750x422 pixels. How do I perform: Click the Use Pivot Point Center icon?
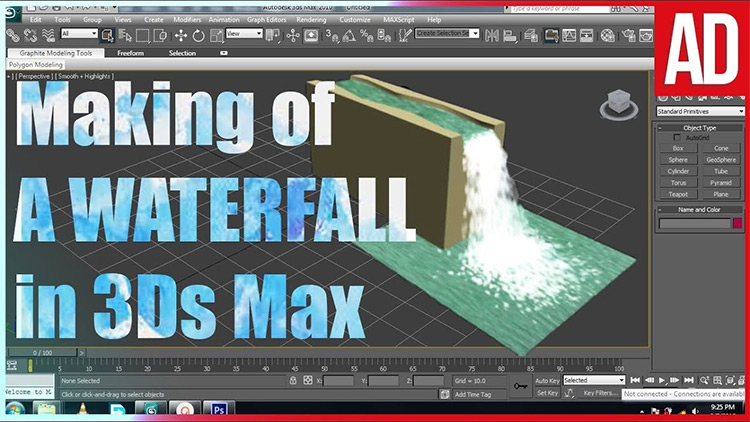273,35
